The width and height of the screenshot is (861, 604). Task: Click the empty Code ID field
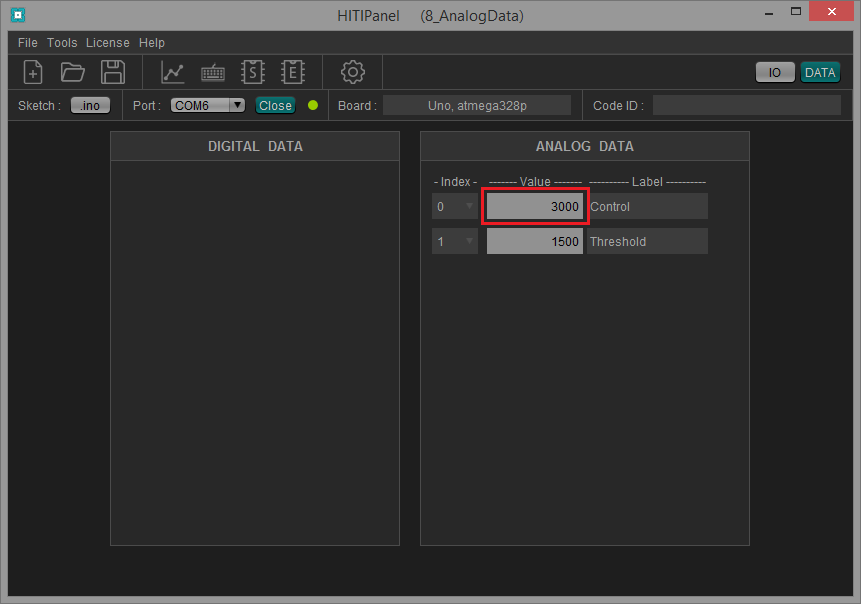(747, 105)
